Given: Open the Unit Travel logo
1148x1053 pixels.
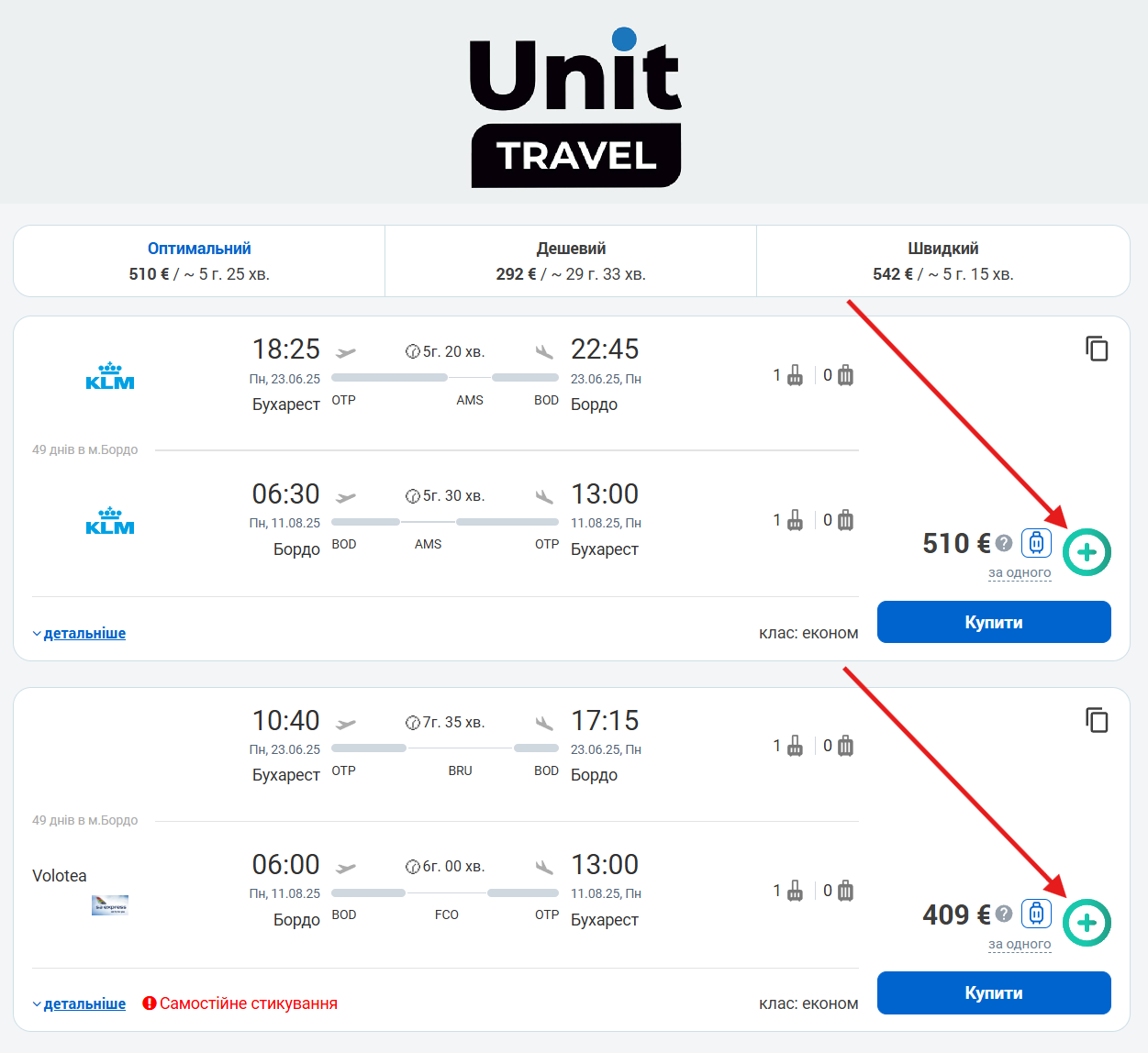Looking at the screenshot, I should [575, 107].
